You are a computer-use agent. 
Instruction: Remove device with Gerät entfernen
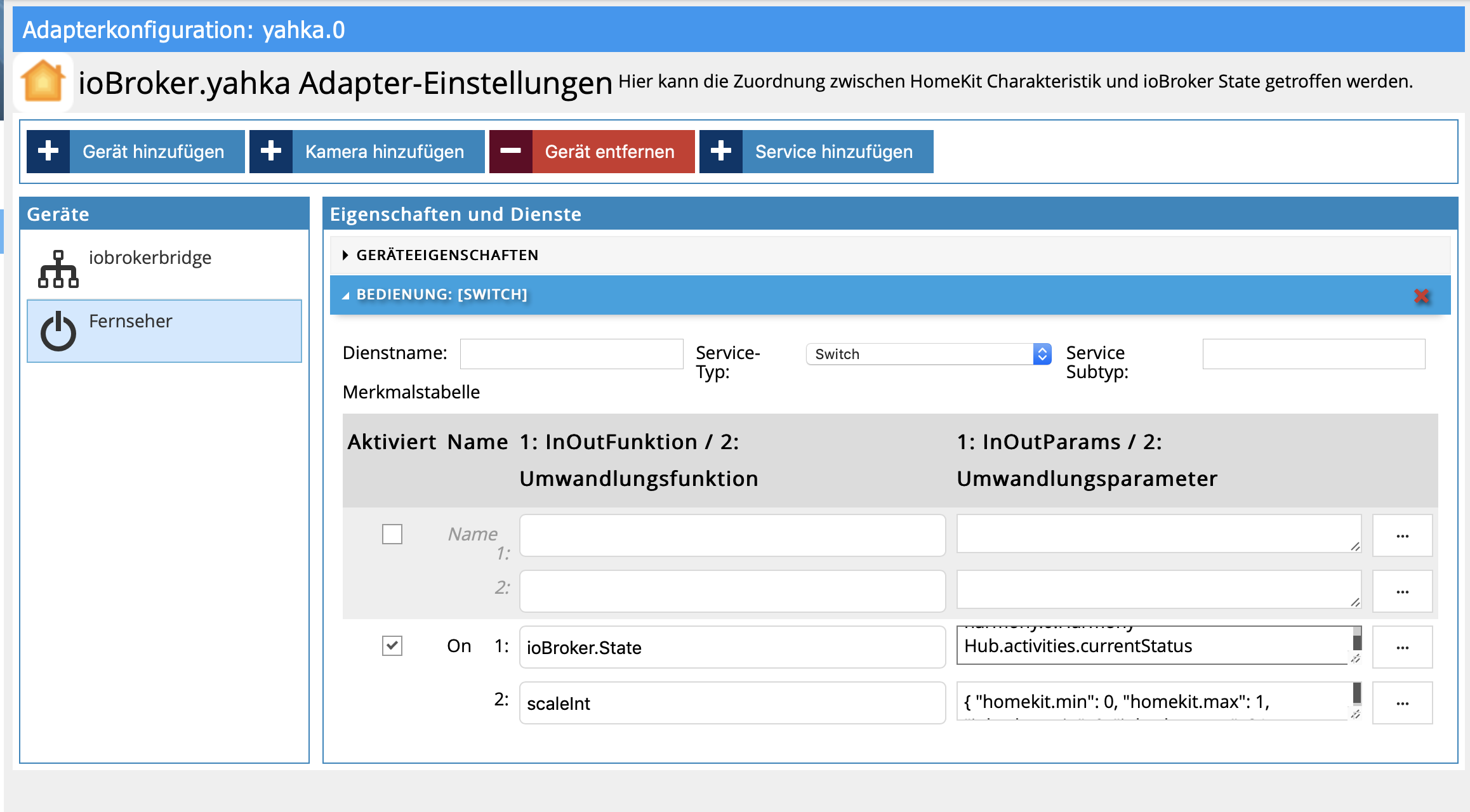point(592,152)
